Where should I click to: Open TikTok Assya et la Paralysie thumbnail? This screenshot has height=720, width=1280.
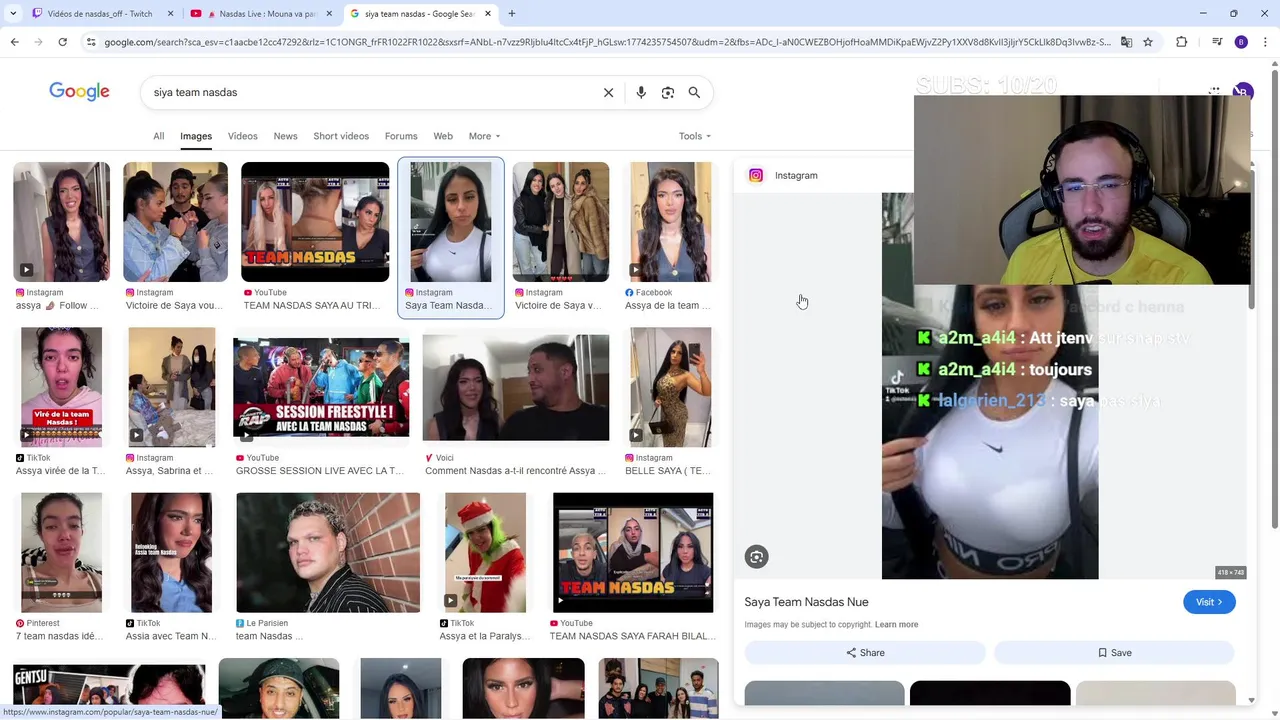[x=485, y=552]
